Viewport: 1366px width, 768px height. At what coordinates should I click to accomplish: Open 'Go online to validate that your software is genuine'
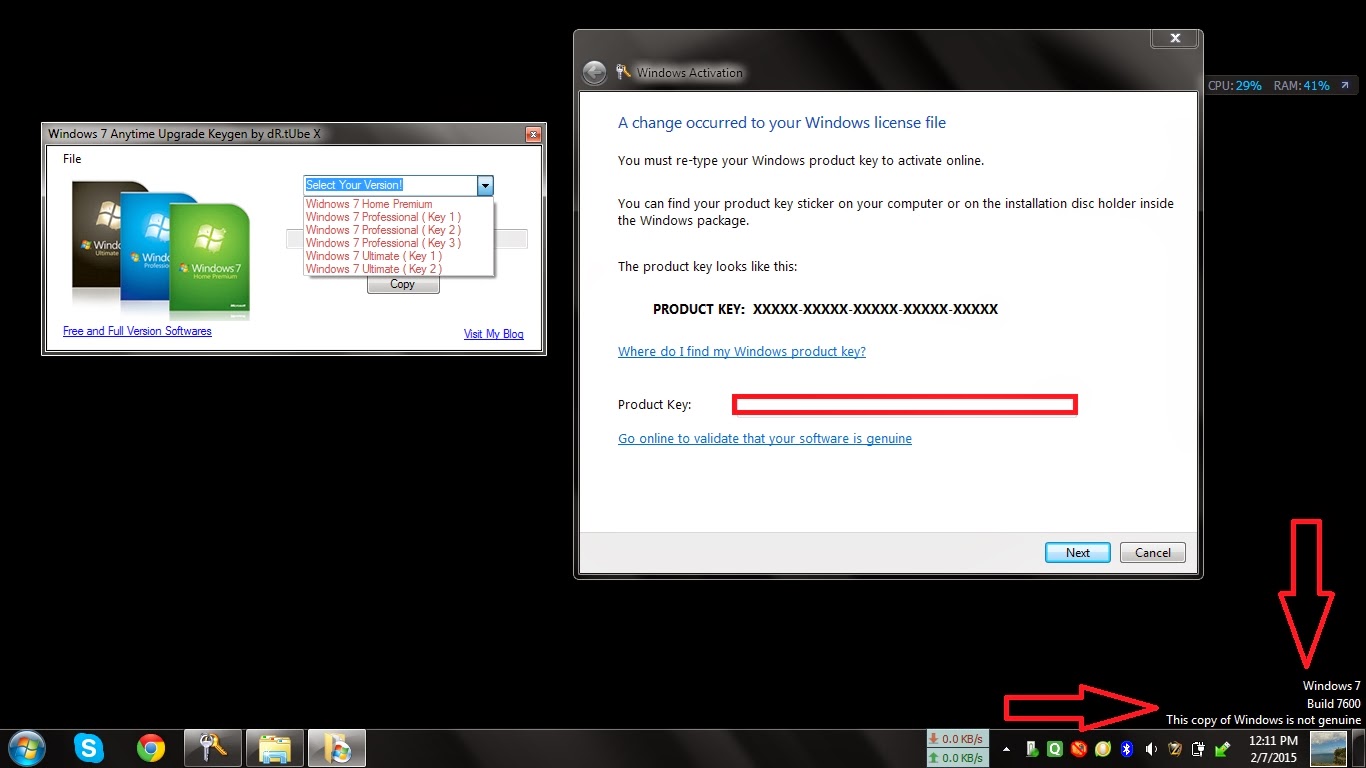(x=765, y=438)
